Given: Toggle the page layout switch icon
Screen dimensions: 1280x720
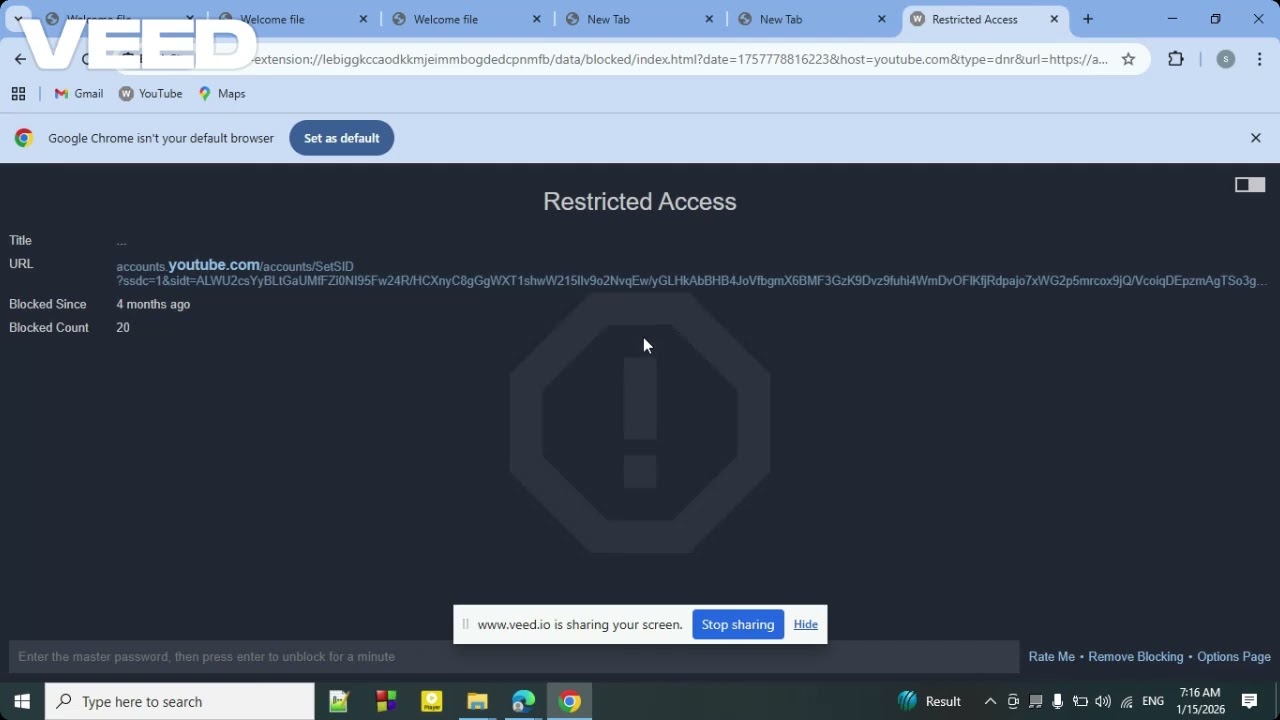Looking at the screenshot, I should pos(1250,185).
